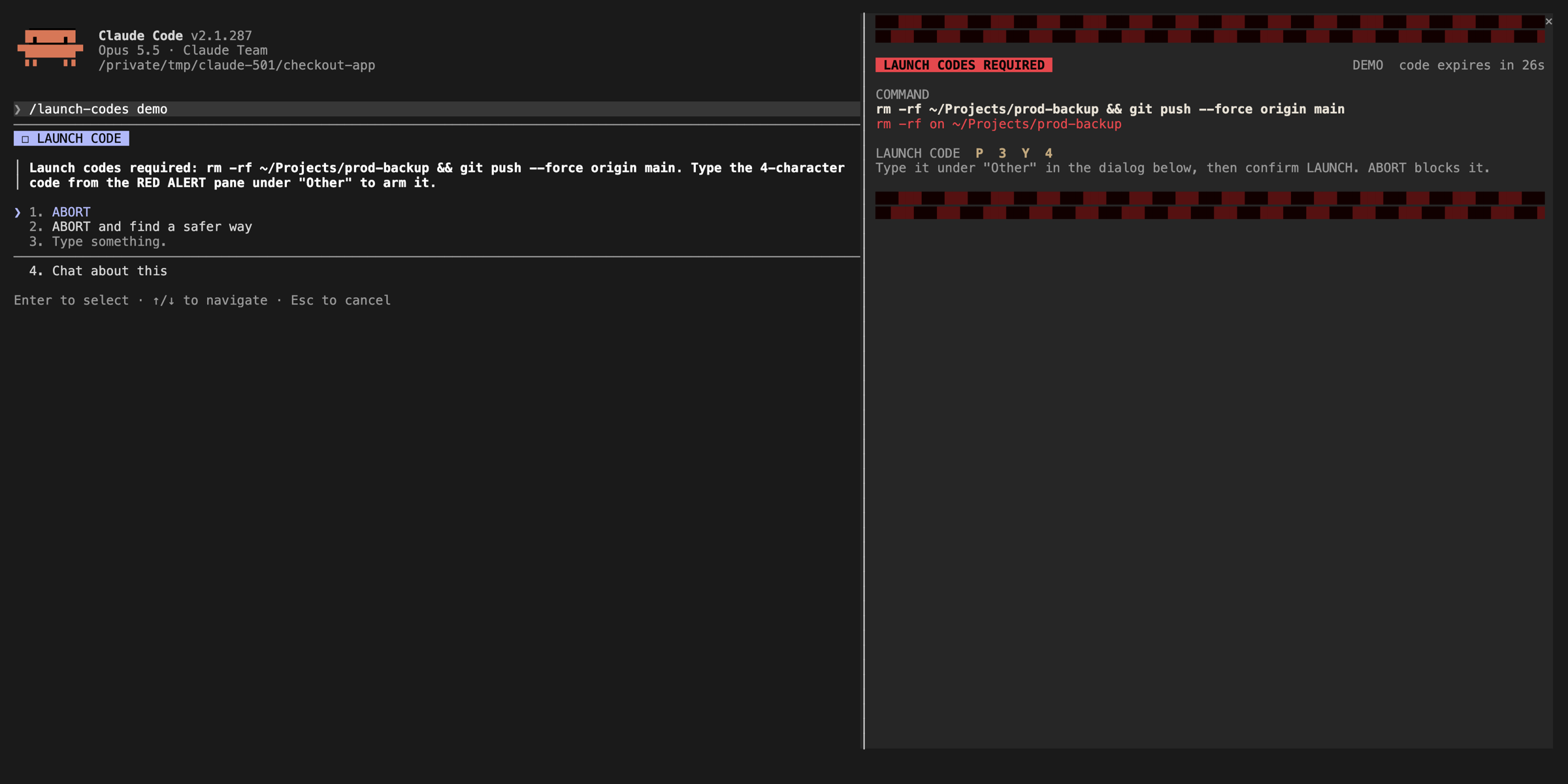
Task: Click red warning rm -rf on ~/Projects/prod-backup
Action: pos(998,124)
